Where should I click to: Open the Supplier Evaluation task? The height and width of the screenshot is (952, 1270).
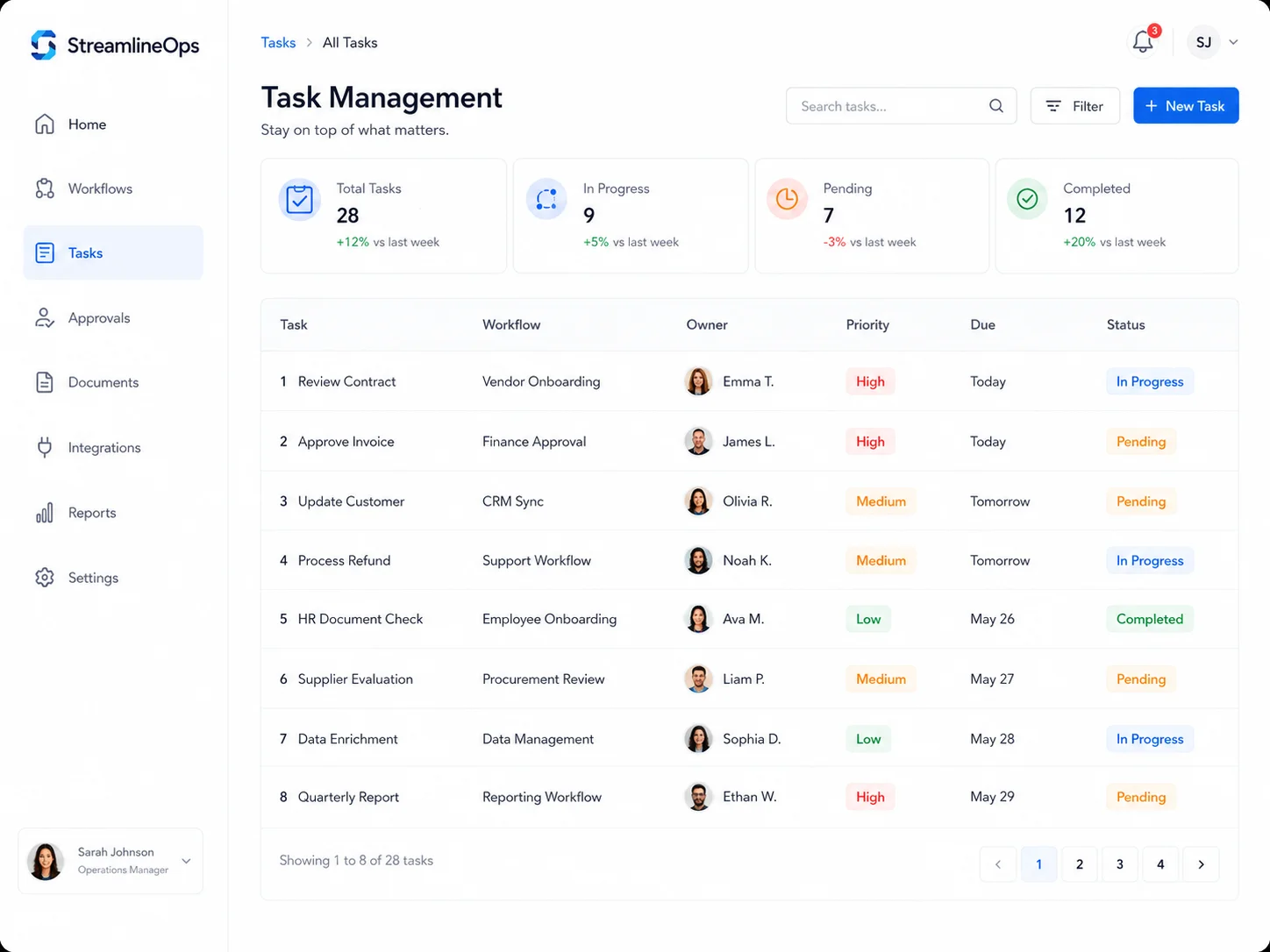(x=355, y=679)
